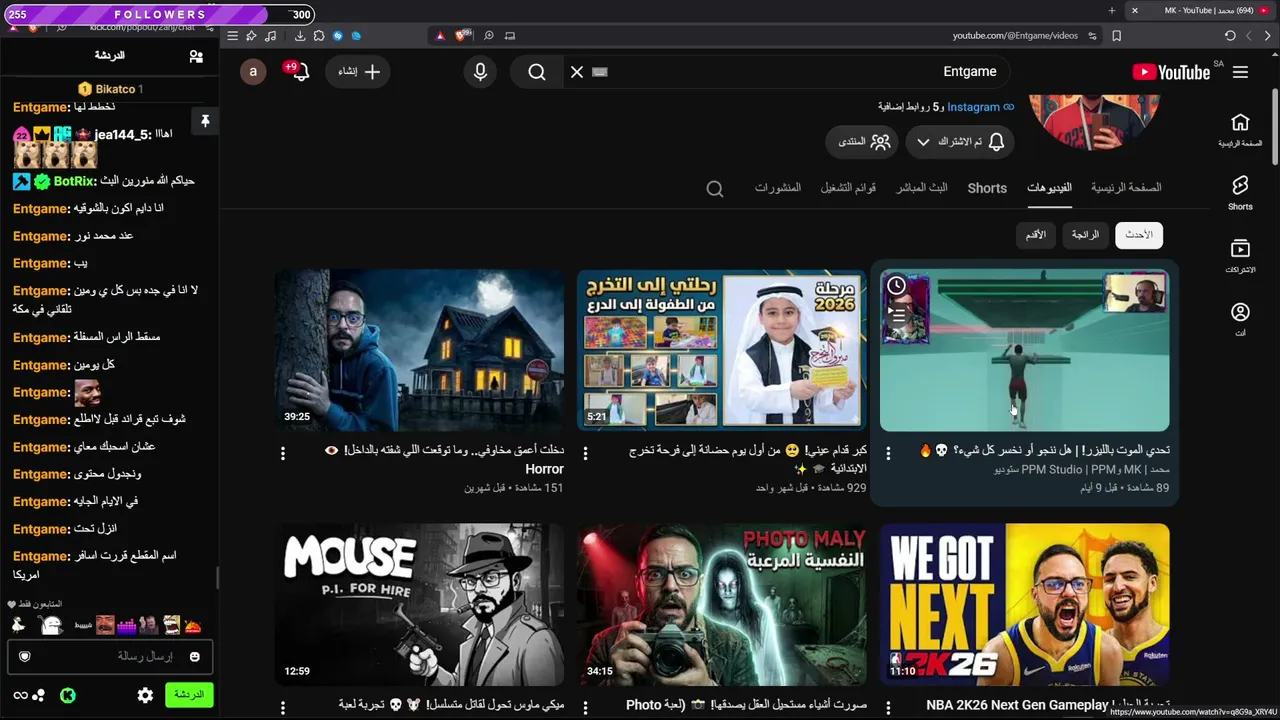Go to the Home icon in the YouTube sidebar
This screenshot has width=1280, height=720.
[x=1240, y=129]
